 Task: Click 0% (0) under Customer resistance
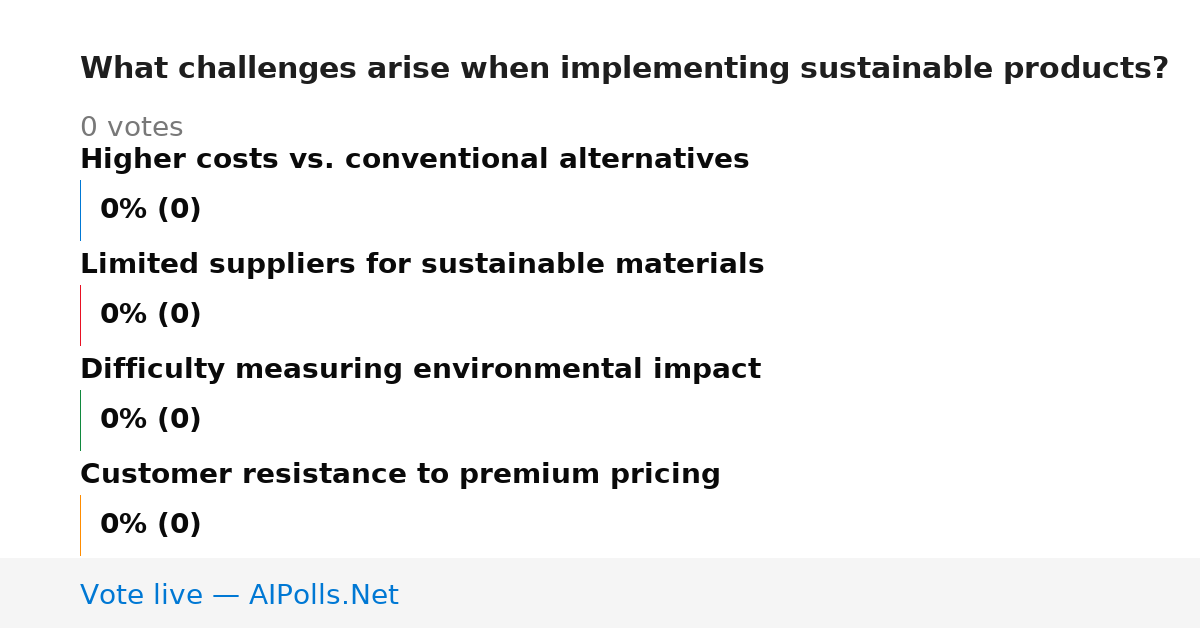tap(150, 525)
